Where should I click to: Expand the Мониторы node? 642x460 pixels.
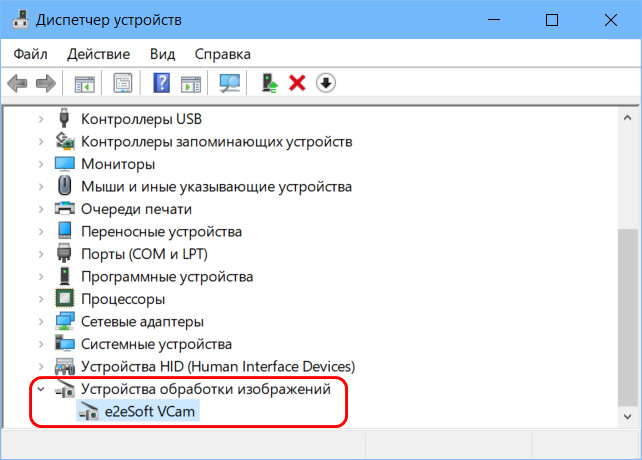(41, 164)
